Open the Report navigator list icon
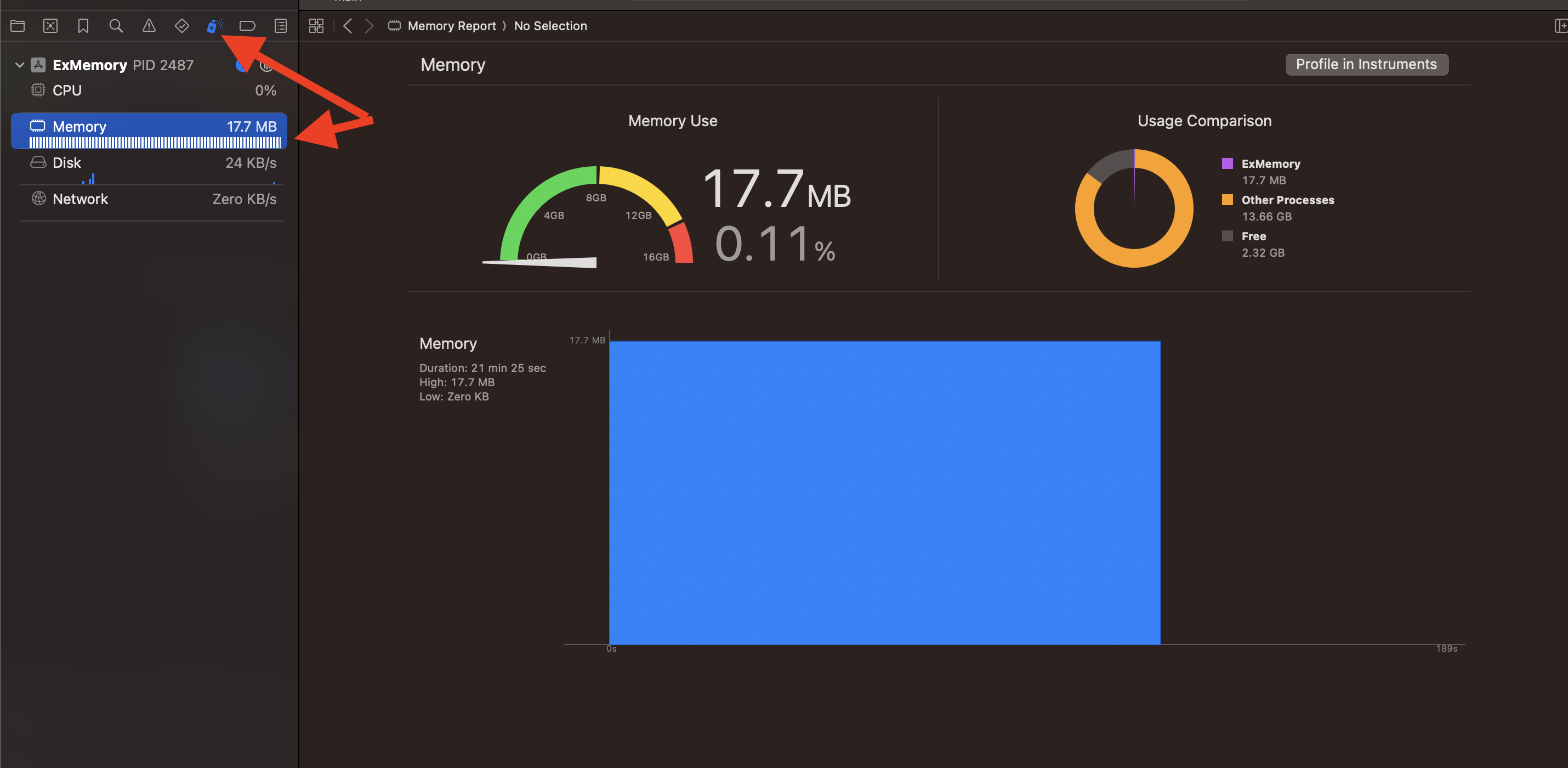The height and width of the screenshot is (768, 1568). pos(281,26)
